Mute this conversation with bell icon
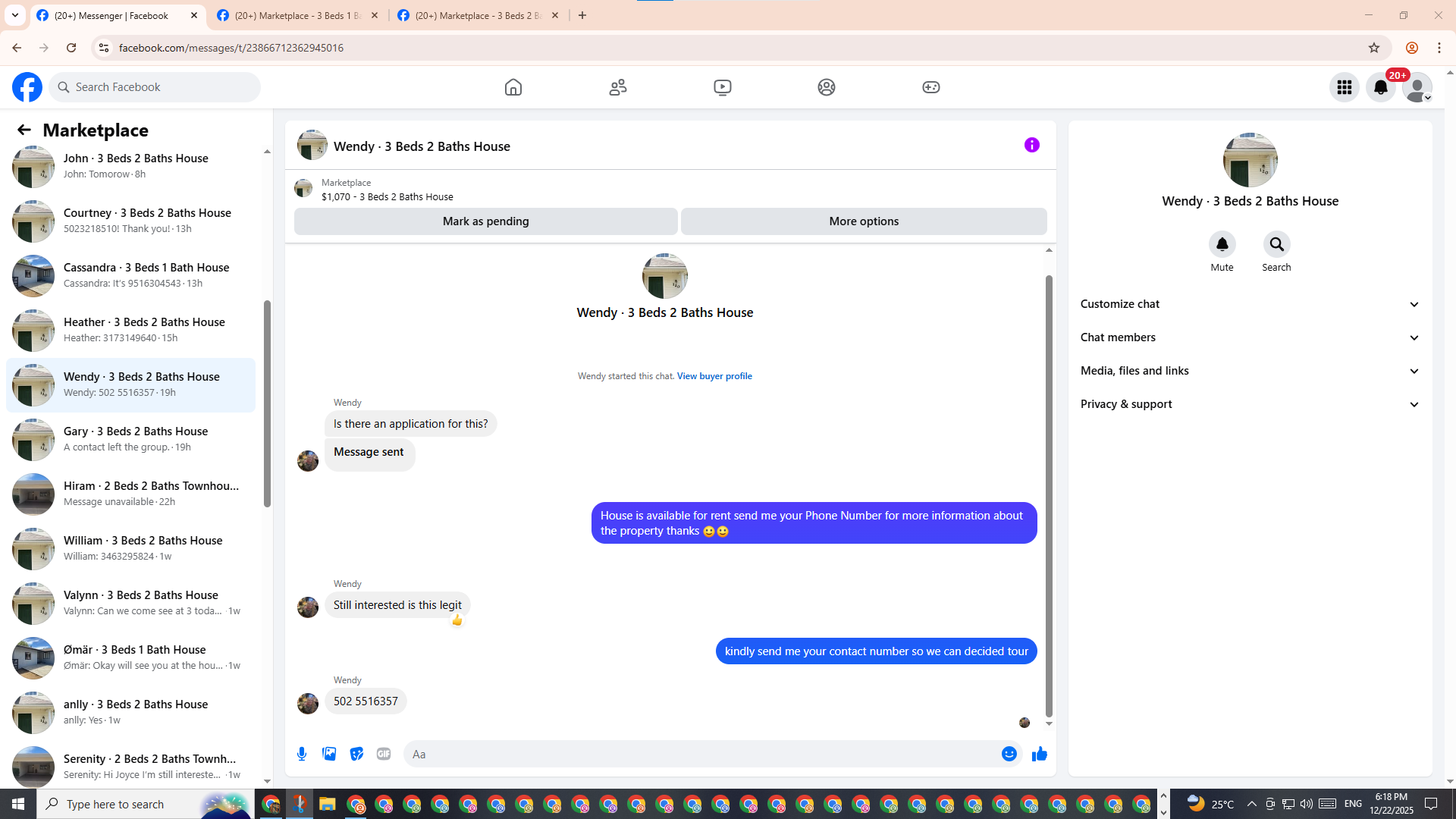The height and width of the screenshot is (819, 1456). (1222, 244)
